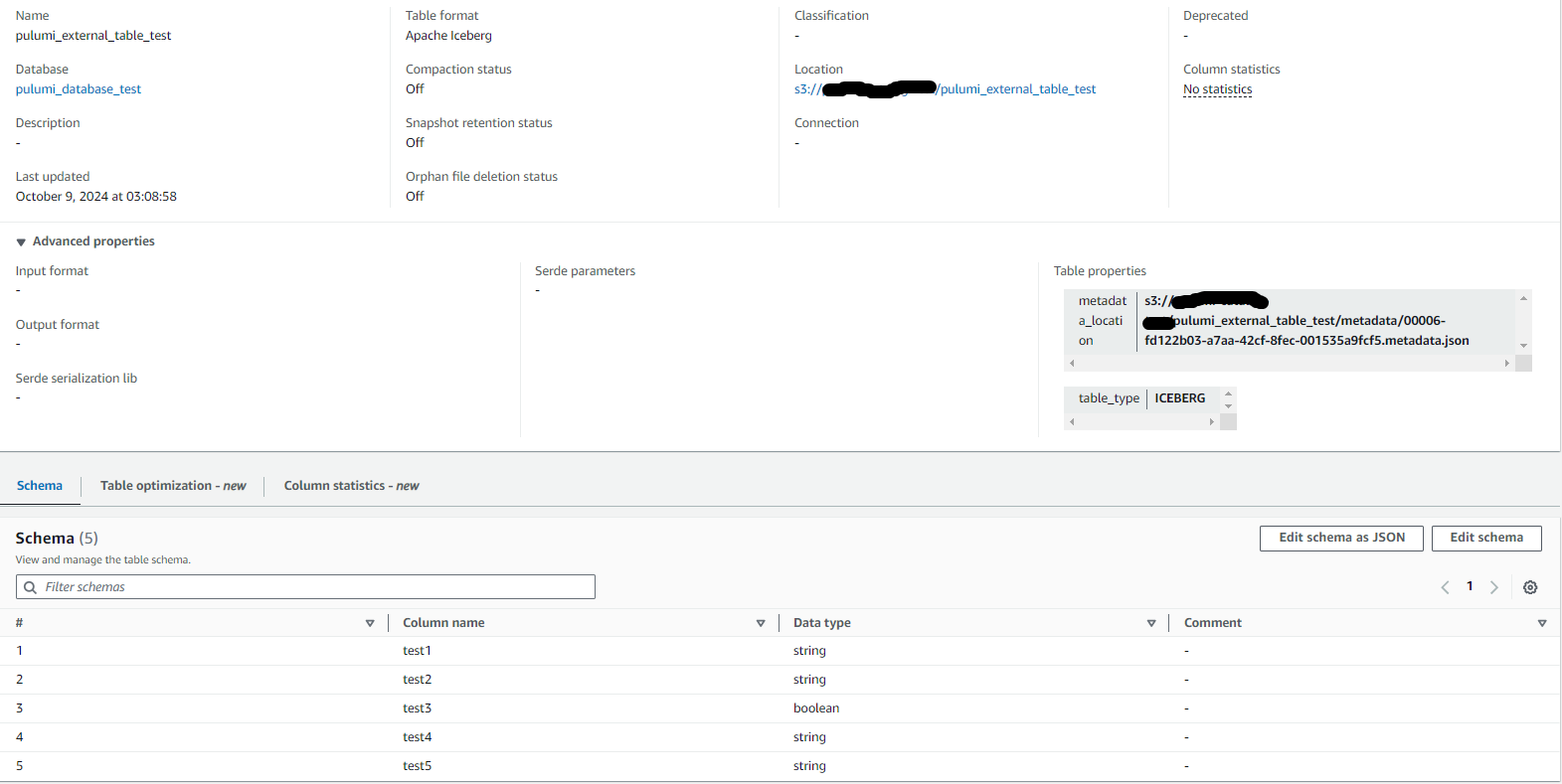Focus the Filter schemas input field

[x=305, y=587]
